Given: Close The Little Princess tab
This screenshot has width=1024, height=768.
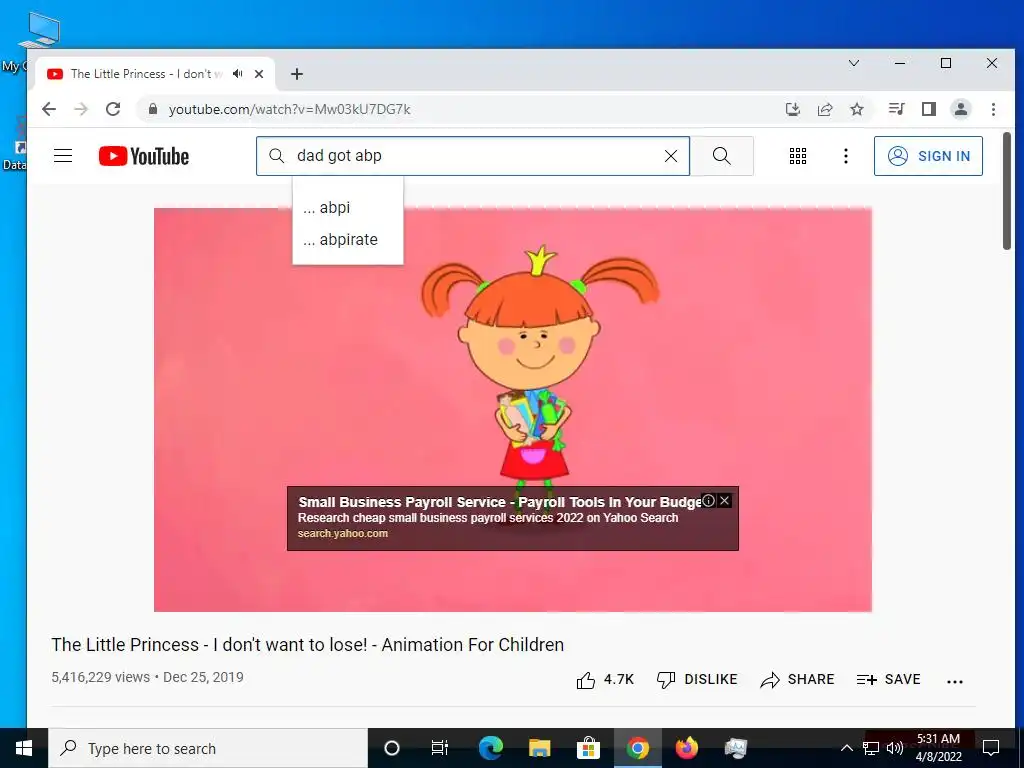Looking at the screenshot, I should [259, 74].
